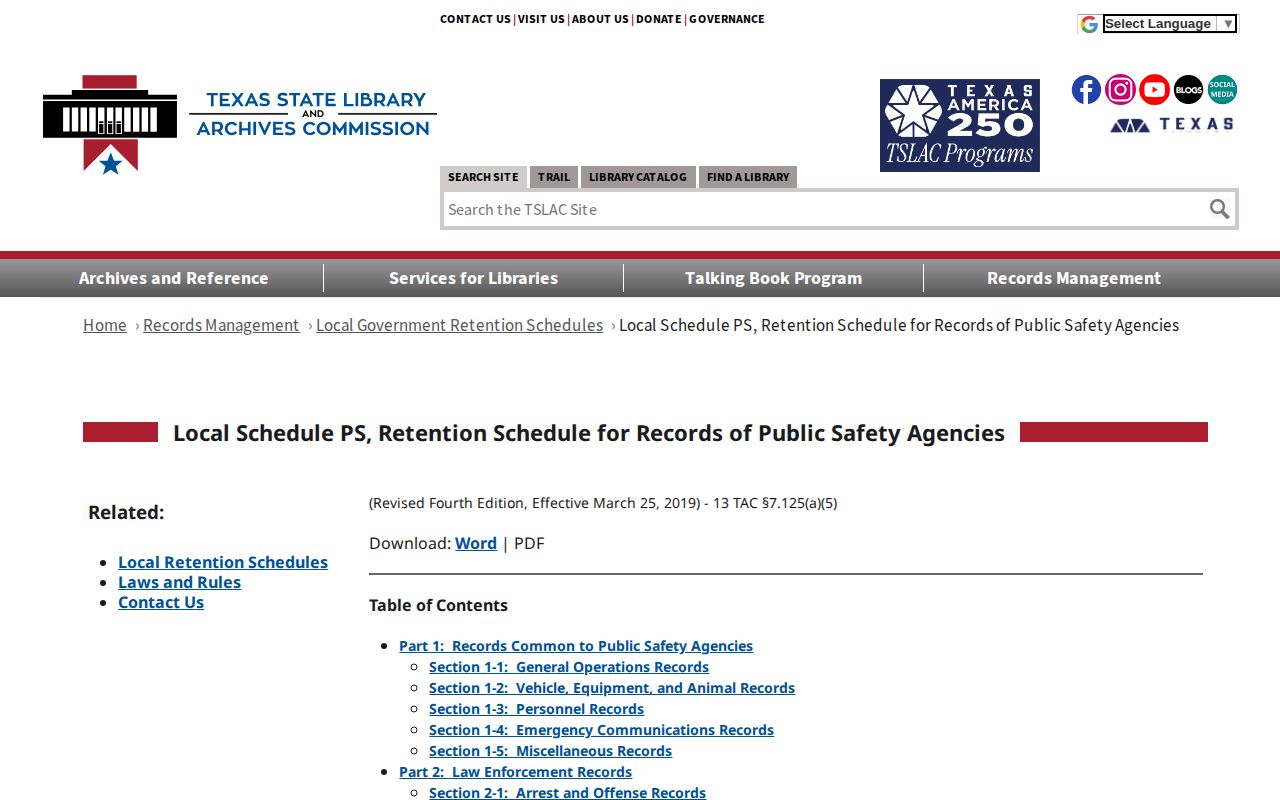The image size is (1280, 800).
Task: Click the magnifying glass search icon
Action: coord(1219,209)
